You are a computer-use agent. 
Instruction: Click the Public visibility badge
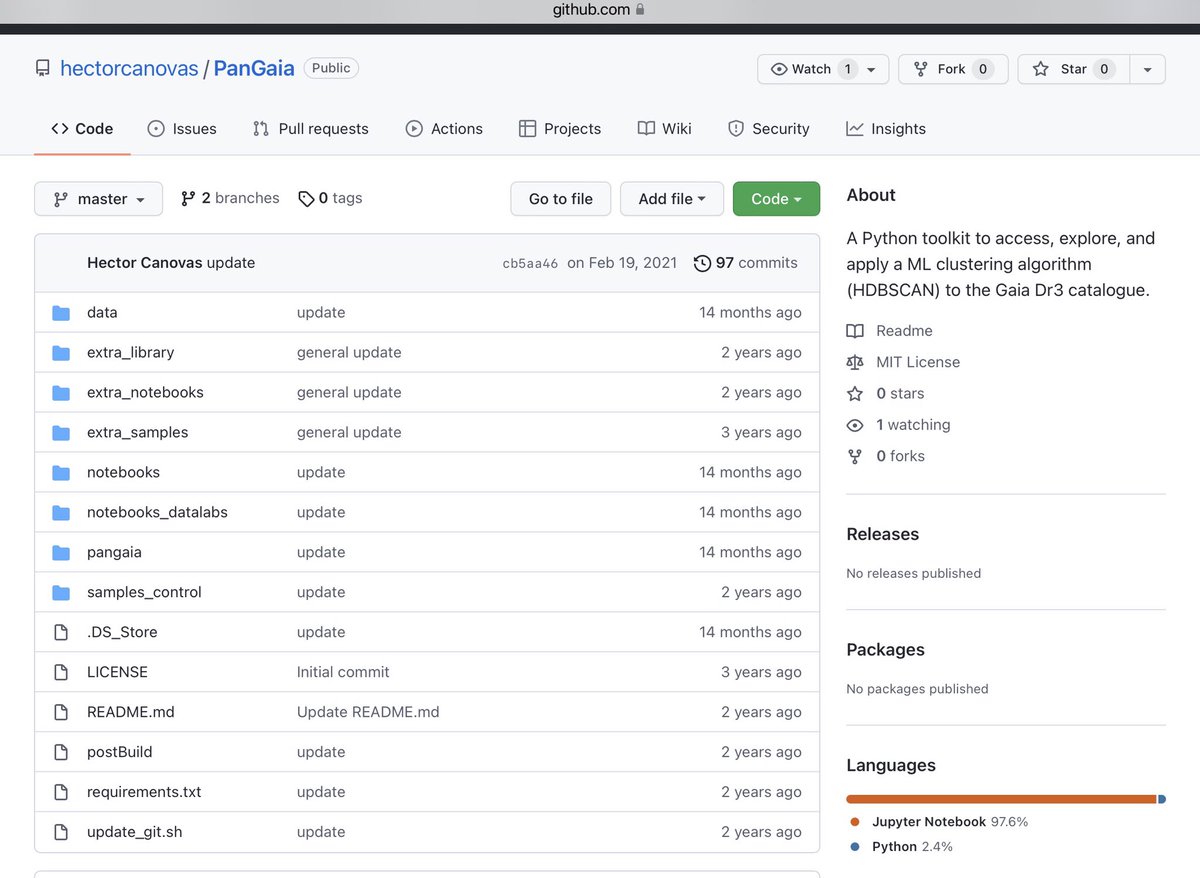[x=331, y=68]
